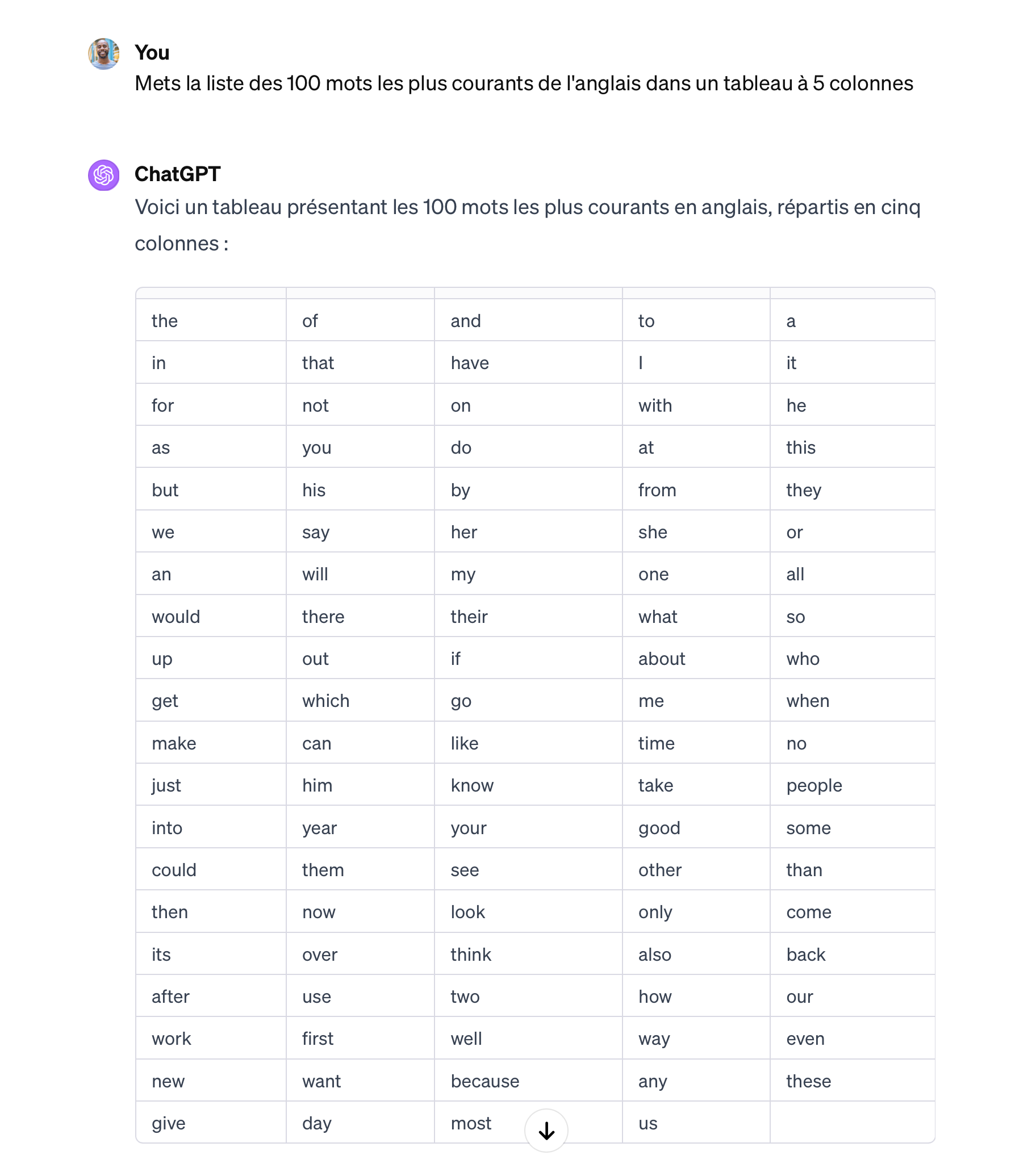Click on the 'these' cell
This screenshot has height=1172, width=1036.
coord(852,1080)
